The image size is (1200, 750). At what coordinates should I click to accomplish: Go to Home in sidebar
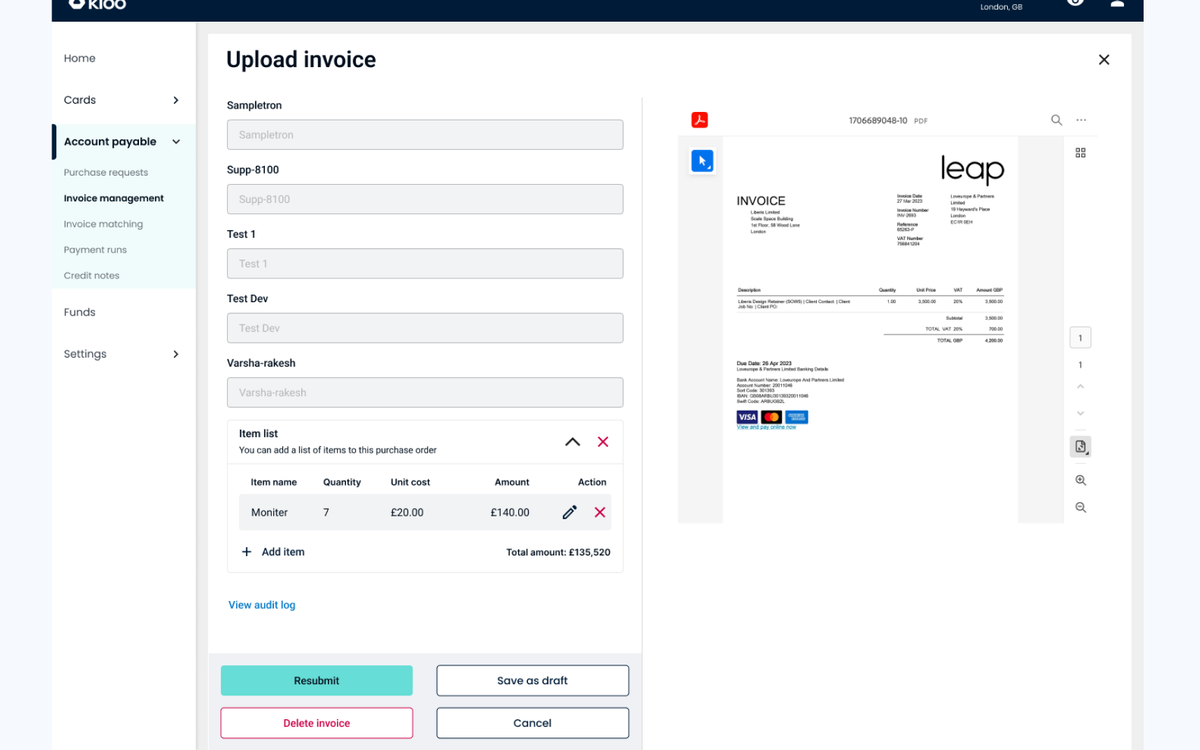coord(80,58)
